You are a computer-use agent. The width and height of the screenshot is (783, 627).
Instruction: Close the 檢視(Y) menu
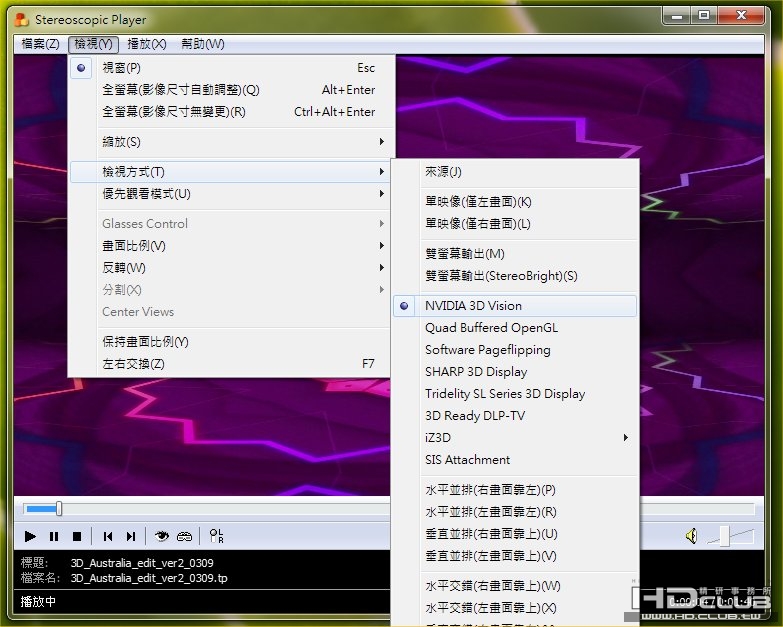click(93, 44)
